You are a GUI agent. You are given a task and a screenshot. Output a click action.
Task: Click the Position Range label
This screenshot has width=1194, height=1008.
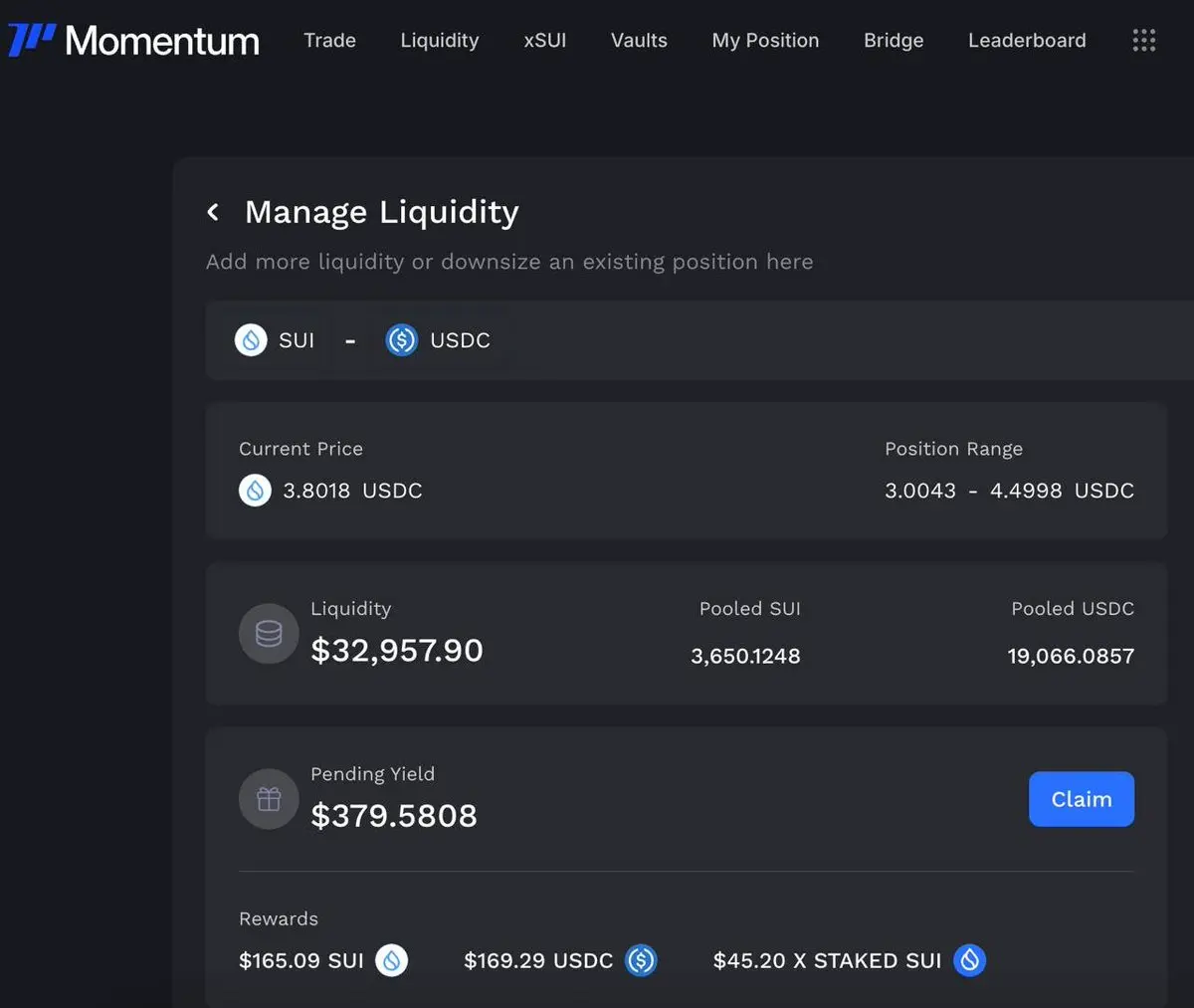(x=953, y=449)
